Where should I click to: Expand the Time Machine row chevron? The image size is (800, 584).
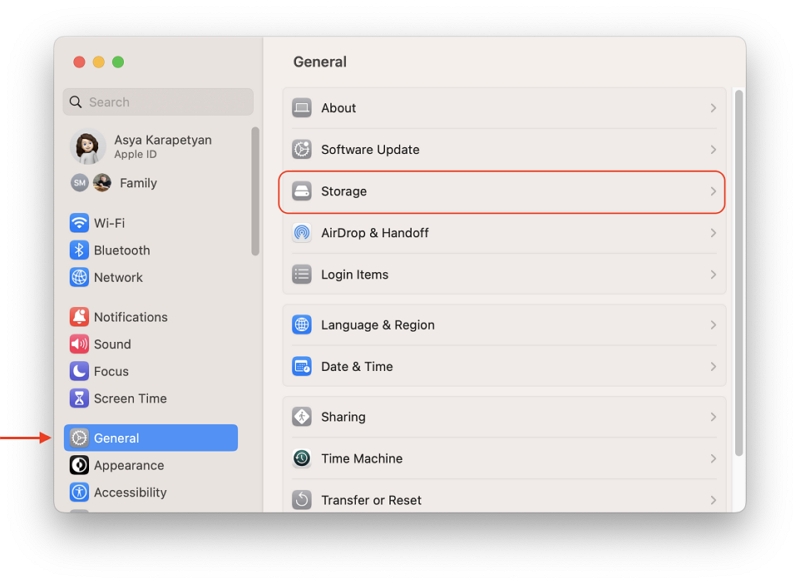pyautogui.click(x=713, y=459)
